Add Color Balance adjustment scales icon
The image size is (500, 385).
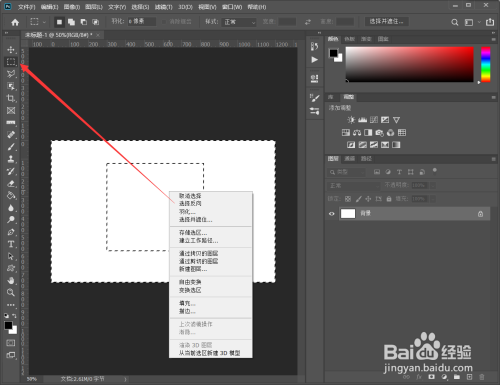coord(357,133)
